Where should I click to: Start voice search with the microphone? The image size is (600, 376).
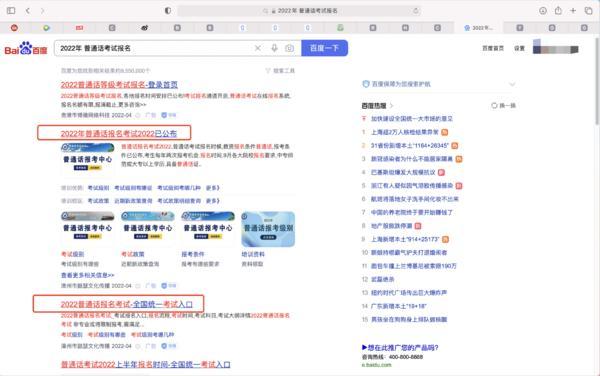[x=274, y=48]
